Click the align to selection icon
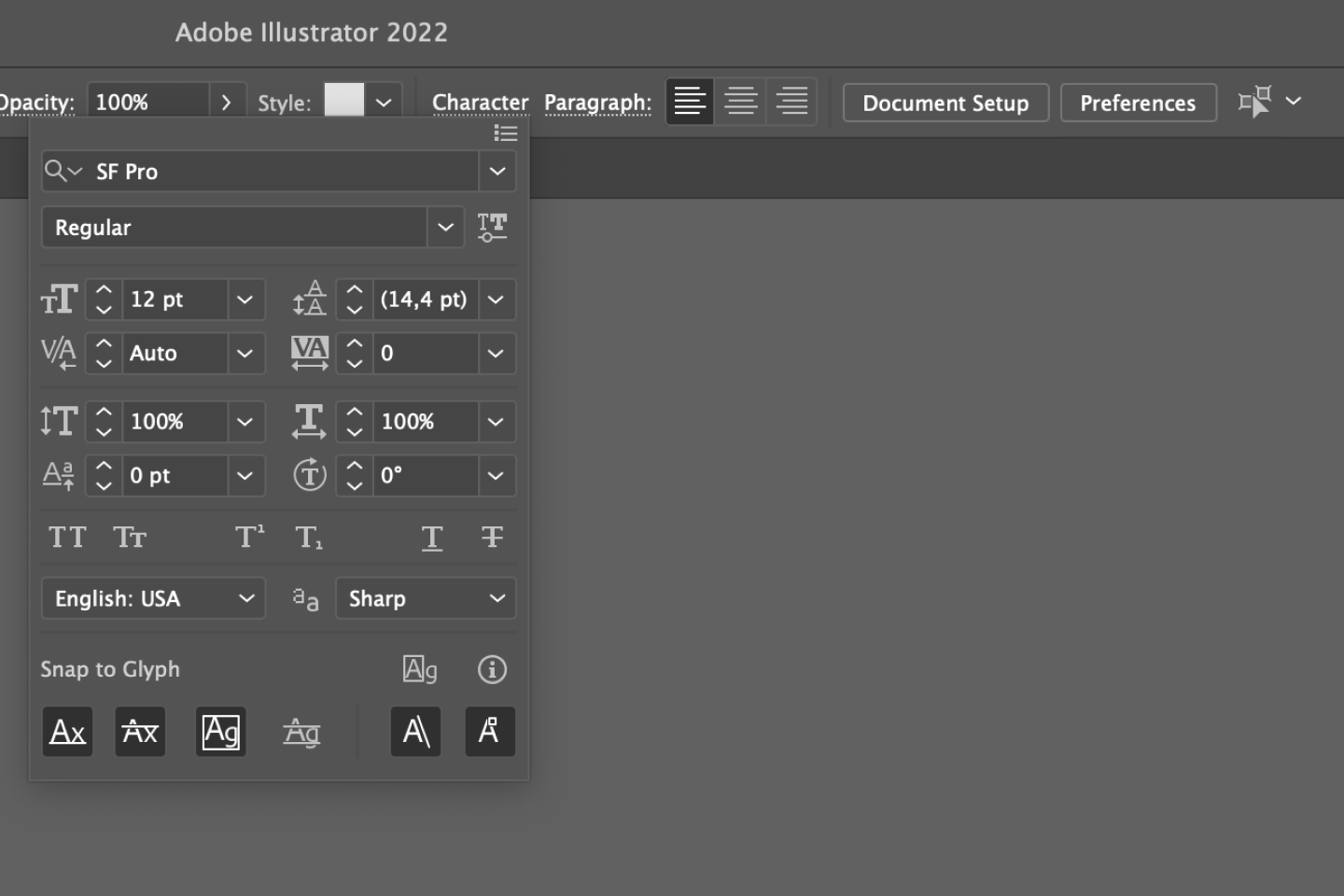Viewport: 1344px width, 896px height. click(1255, 101)
